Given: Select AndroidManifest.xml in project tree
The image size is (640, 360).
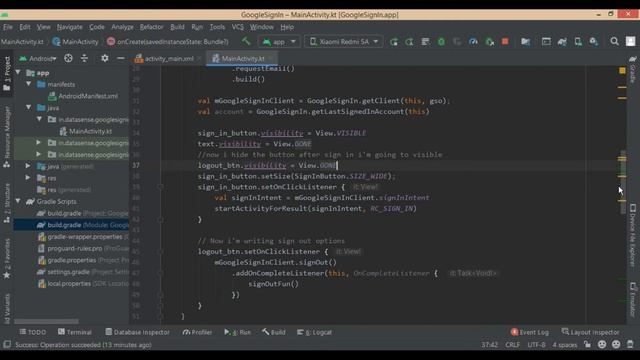Looking at the screenshot, I should [x=83, y=96].
